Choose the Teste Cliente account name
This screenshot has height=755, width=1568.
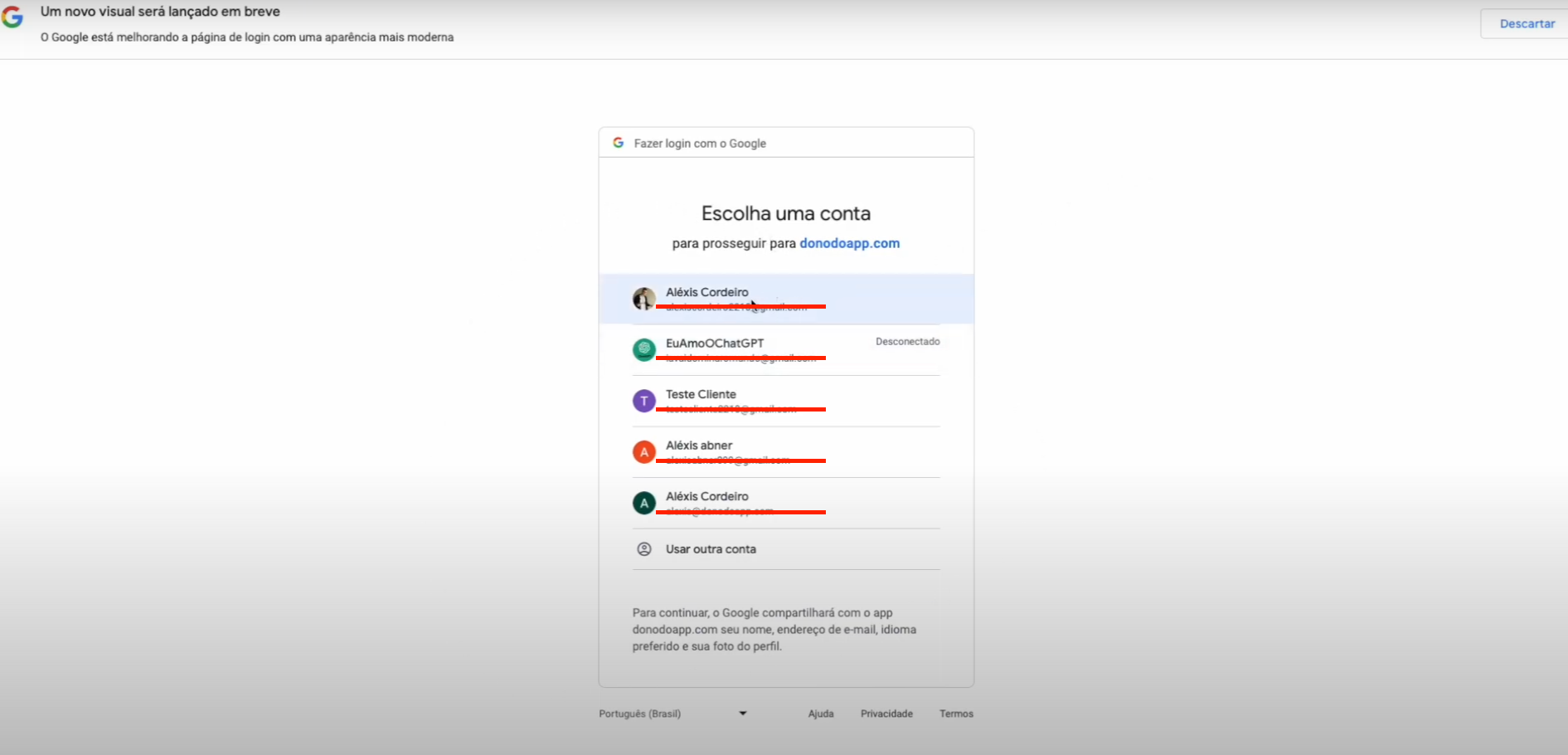click(701, 394)
